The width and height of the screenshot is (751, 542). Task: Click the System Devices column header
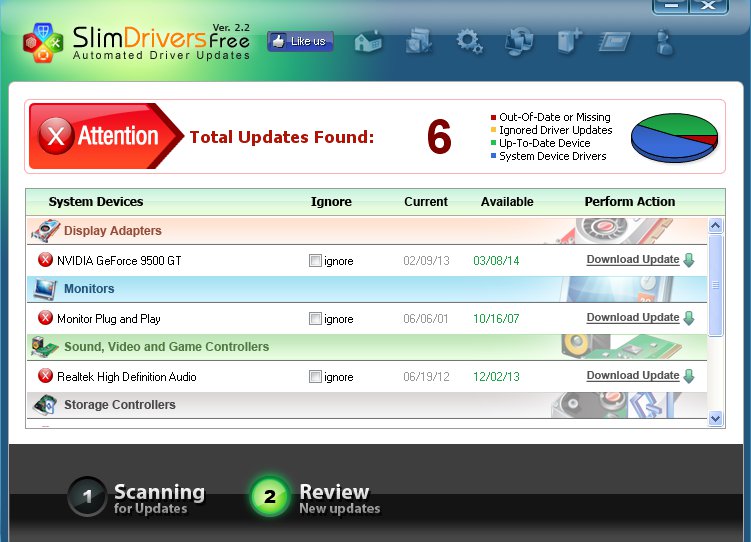tap(96, 202)
